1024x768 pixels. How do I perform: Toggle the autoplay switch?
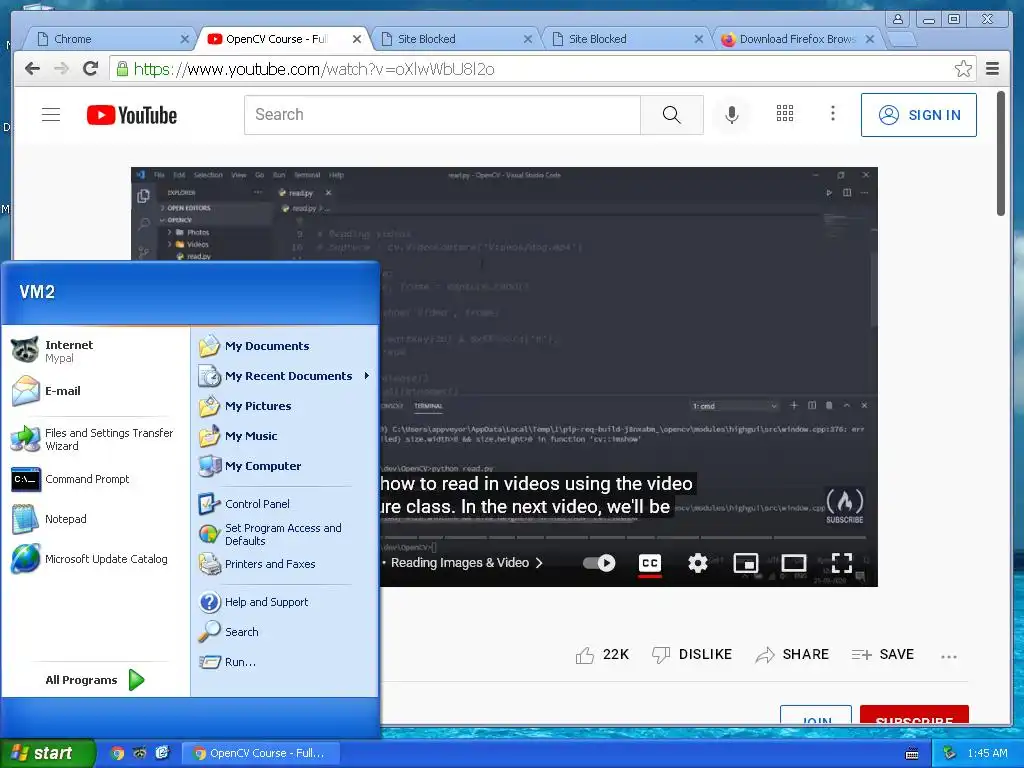click(598, 562)
